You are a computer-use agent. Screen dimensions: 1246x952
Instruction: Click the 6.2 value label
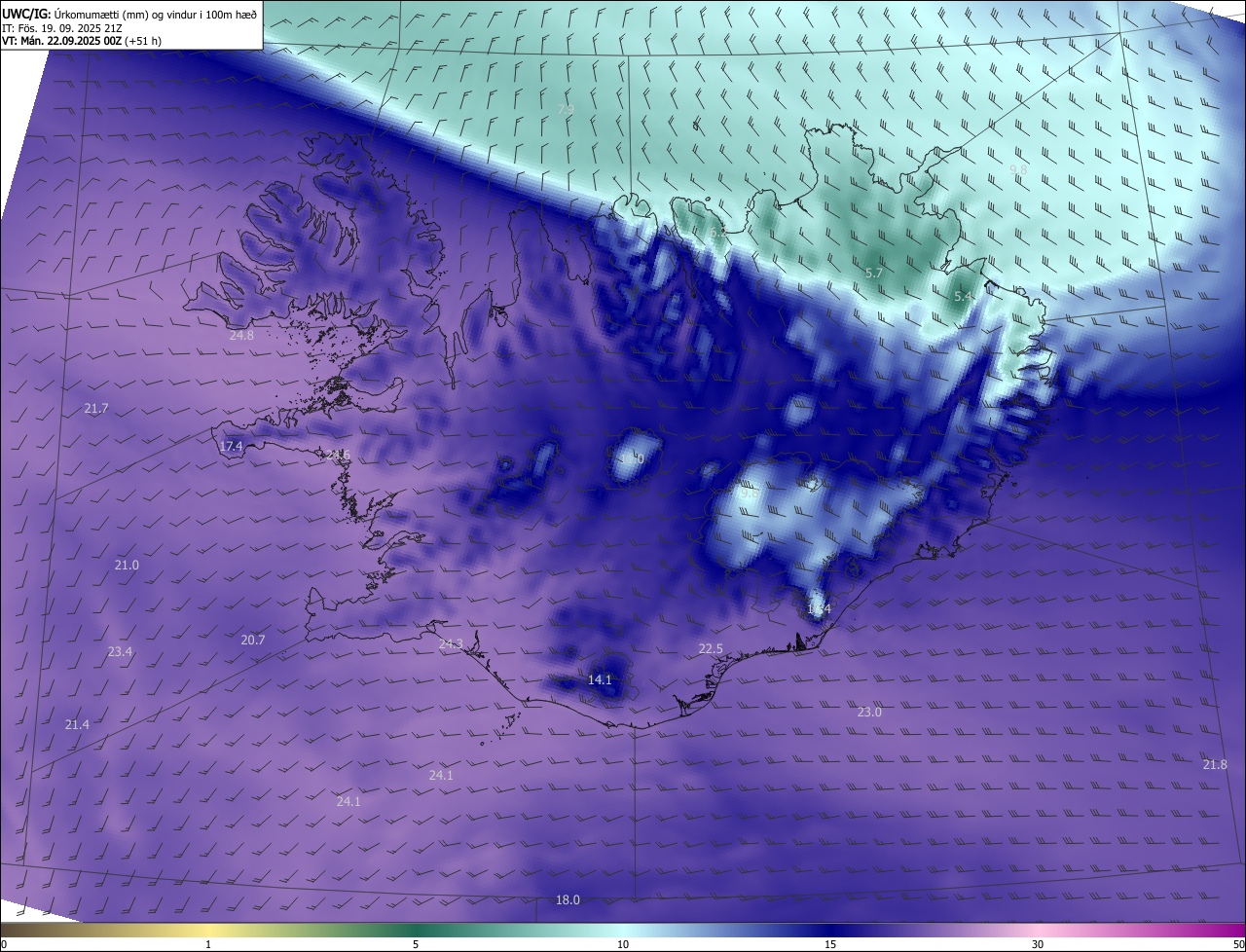[x=718, y=234]
